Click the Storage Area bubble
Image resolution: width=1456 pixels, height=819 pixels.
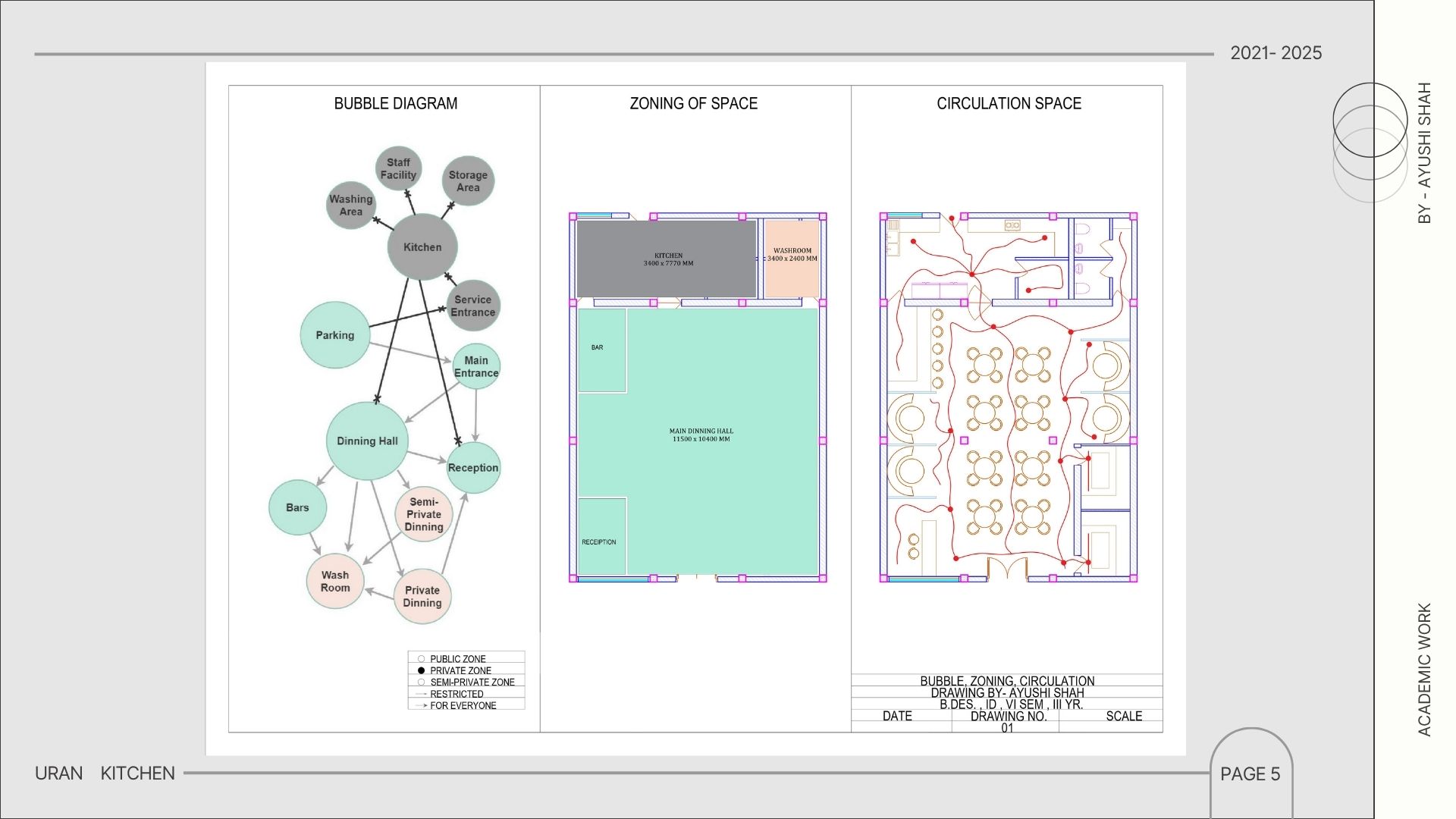pos(468,181)
